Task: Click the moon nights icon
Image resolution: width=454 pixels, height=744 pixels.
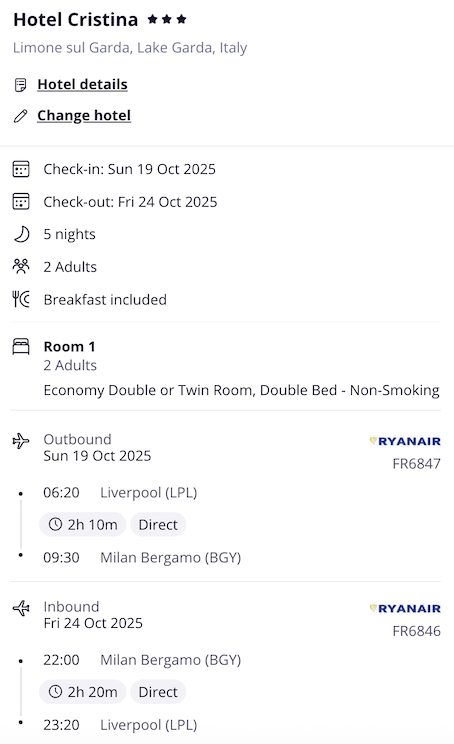Action: [21, 234]
